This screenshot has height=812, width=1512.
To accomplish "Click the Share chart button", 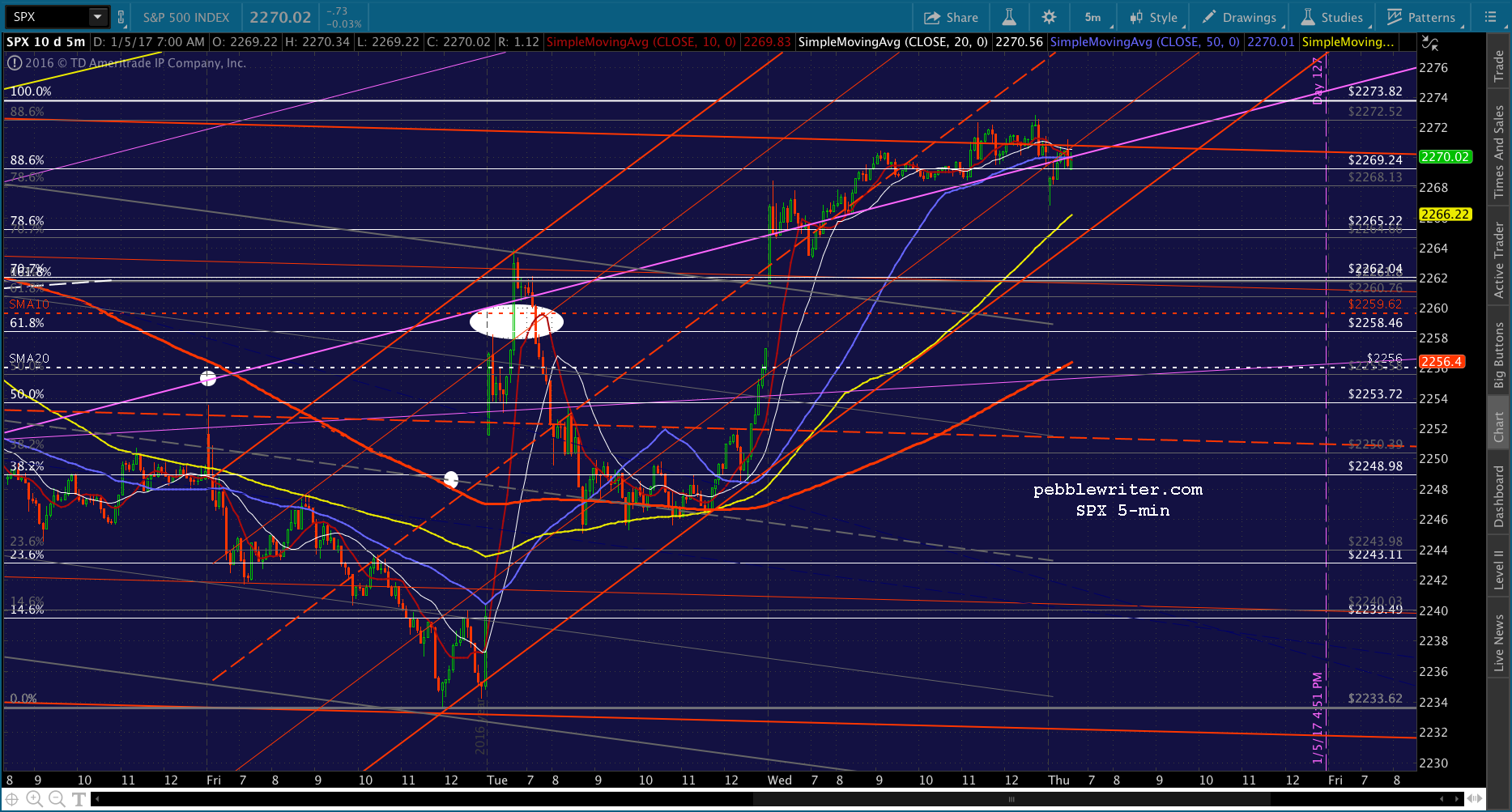I will click(x=951, y=17).
